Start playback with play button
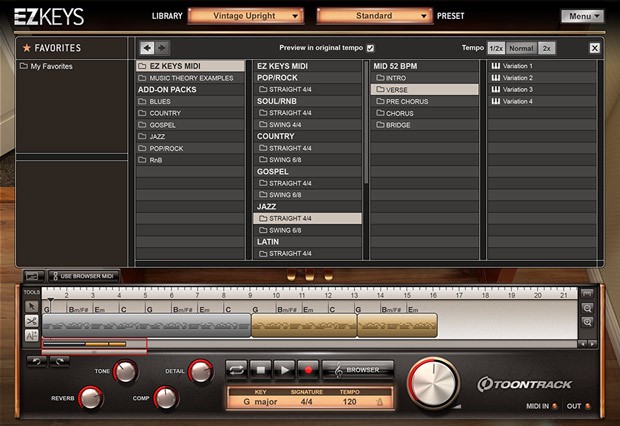The width and height of the screenshot is (620, 426). (284, 370)
